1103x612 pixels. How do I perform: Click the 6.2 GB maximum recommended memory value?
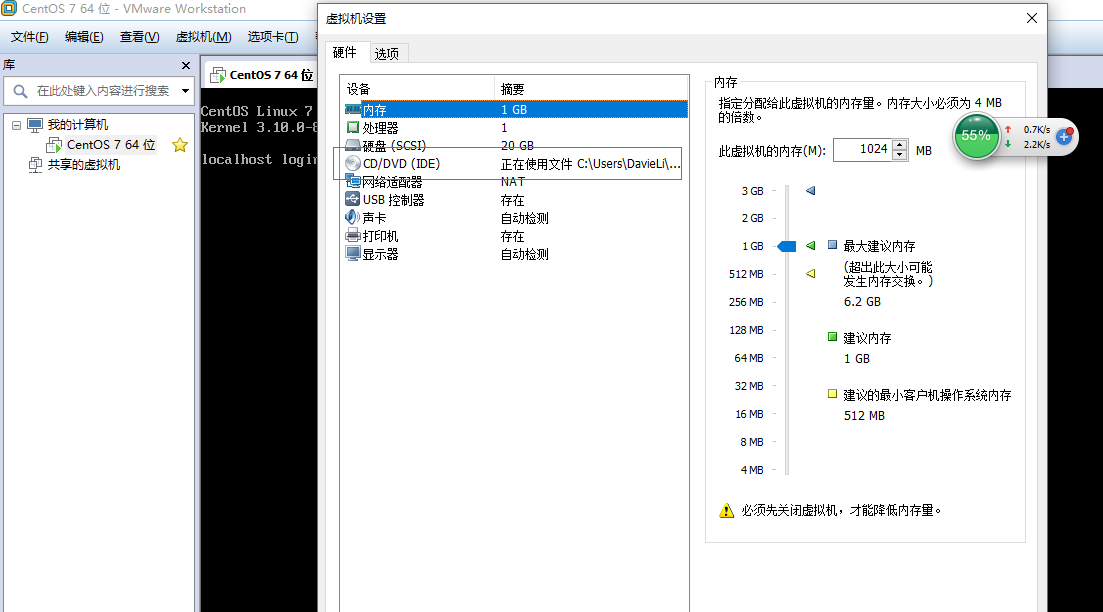[x=862, y=302]
